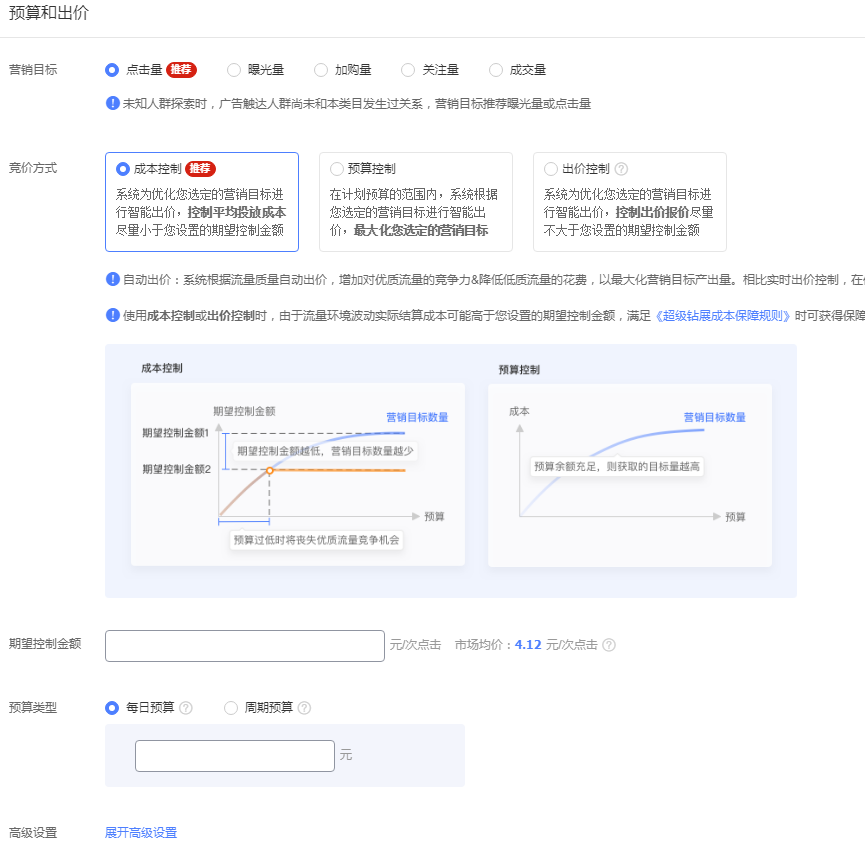Open help icon beside 市场均价
This screenshot has height=848, width=865.
[x=609, y=645]
